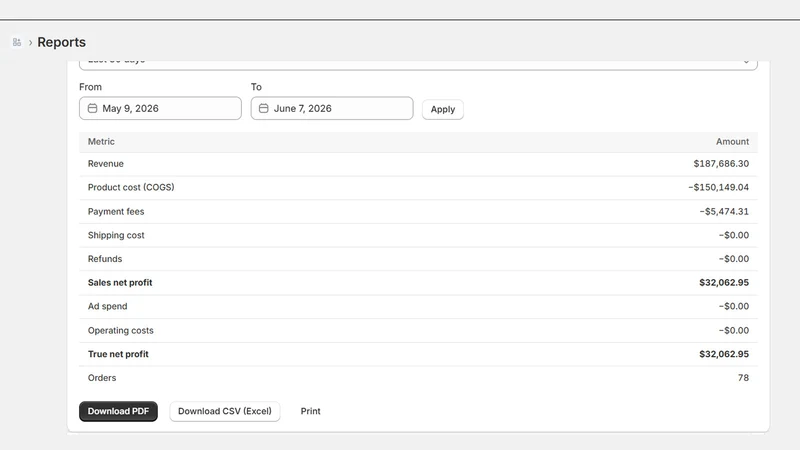800x450 pixels.
Task: Select the Ad spend label
Action: (108, 306)
